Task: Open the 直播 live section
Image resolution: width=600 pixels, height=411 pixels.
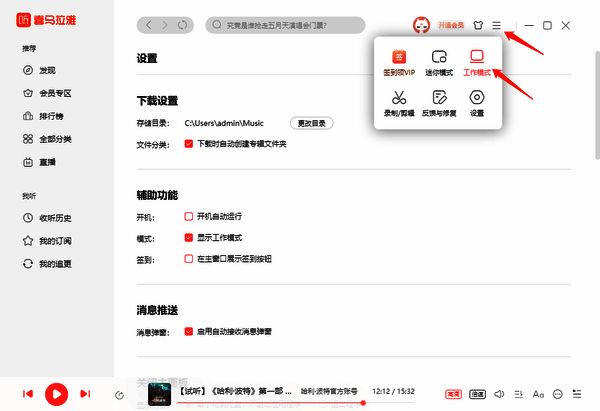Action: pyautogui.click(x=39, y=162)
